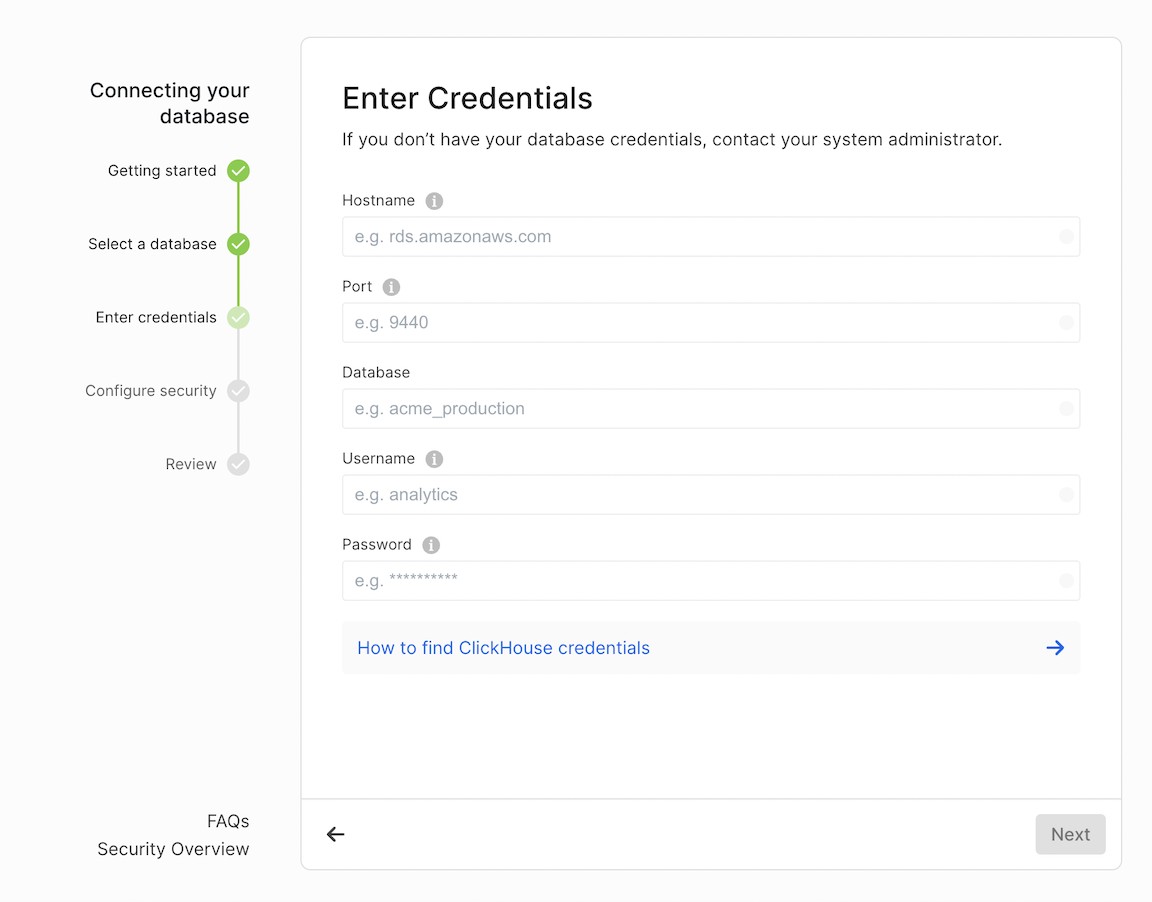Click the Enter credentials step circle
This screenshot has width=1152, height=902.
click(238, 318)
